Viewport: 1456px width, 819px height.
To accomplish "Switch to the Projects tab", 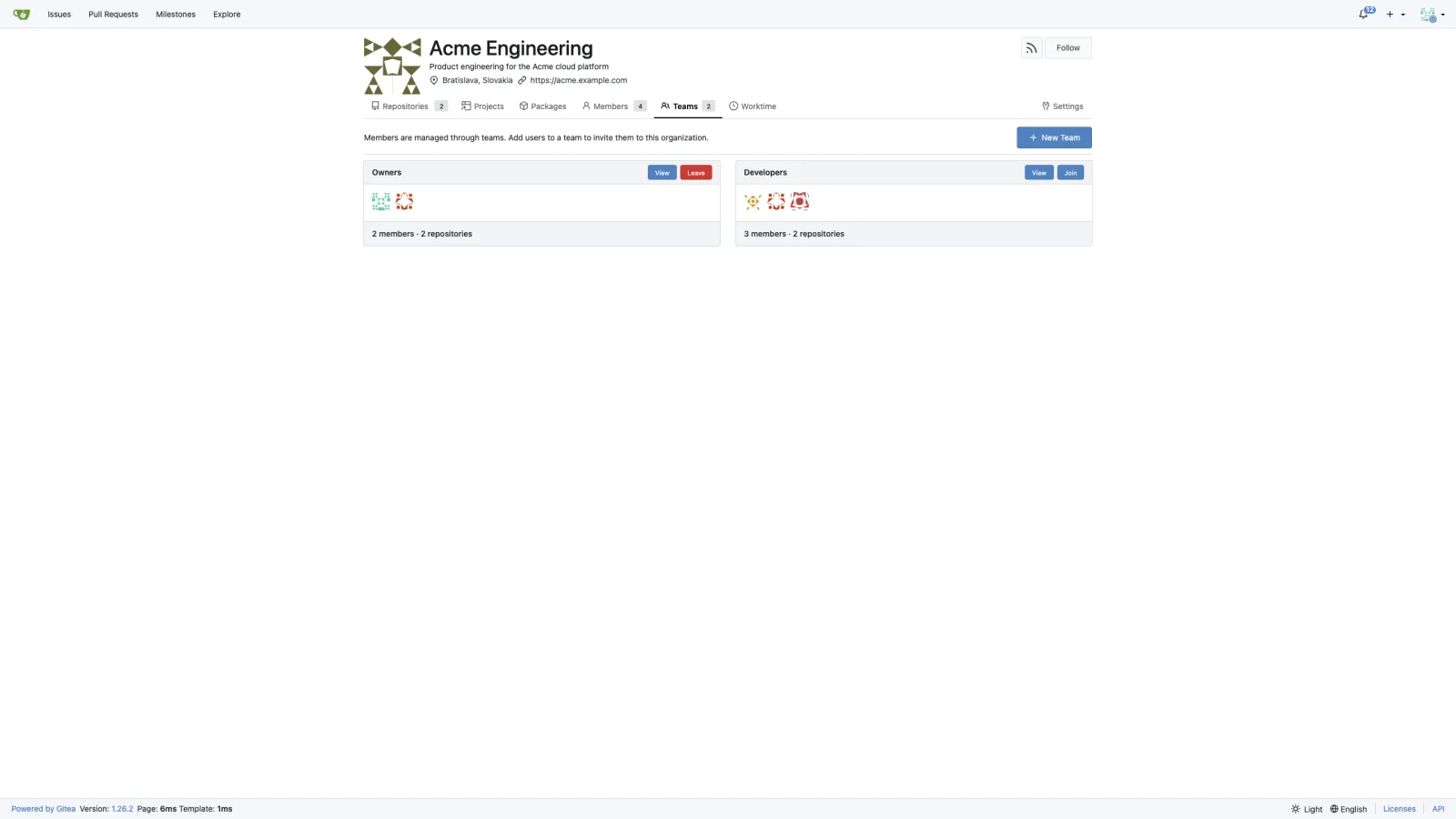I will (x=482, y=106).
